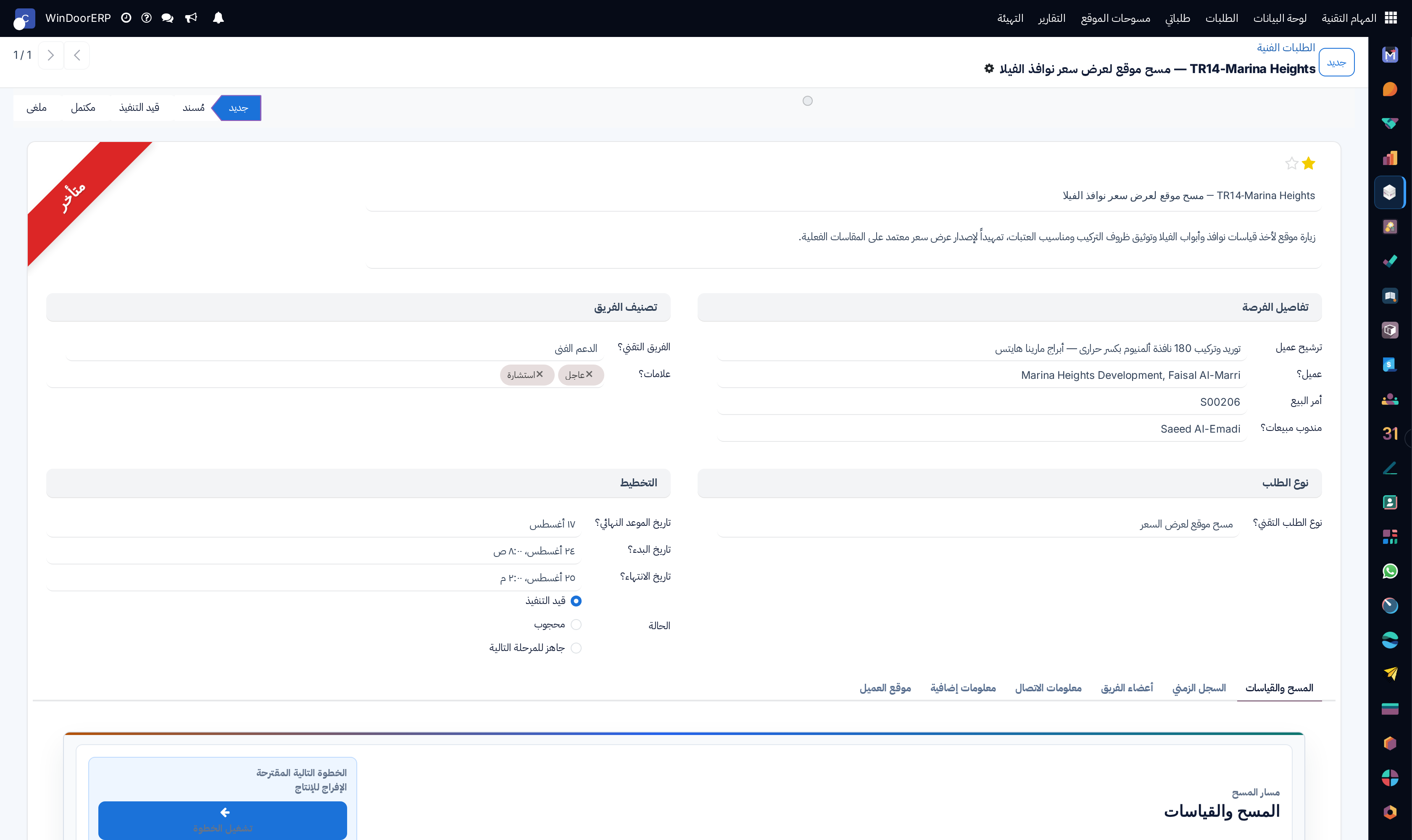Open the التقارير menu
The width and height of the screenshot is (1412, 840).
(1051, 18)
